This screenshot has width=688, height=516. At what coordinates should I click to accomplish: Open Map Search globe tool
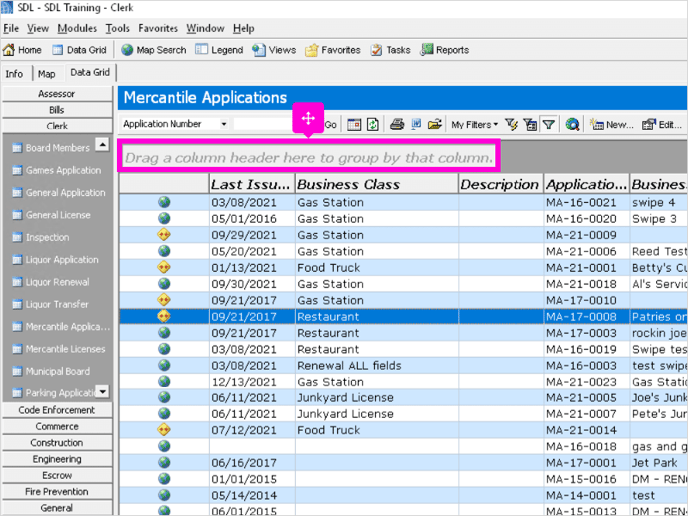(x=154, y=50)
